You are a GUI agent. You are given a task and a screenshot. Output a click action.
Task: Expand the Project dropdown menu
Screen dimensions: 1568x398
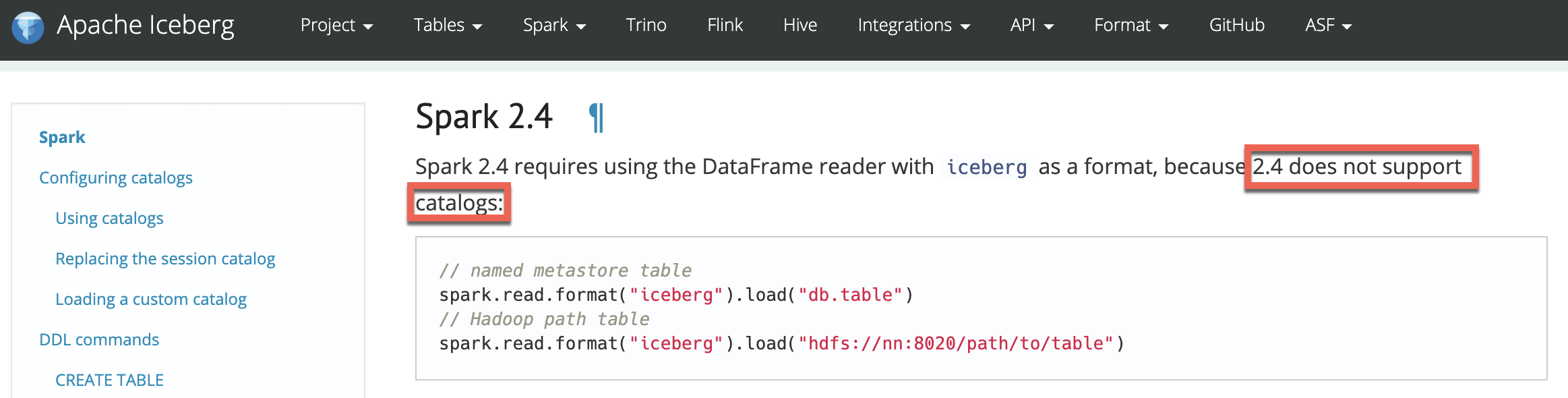(x=336, y=25)
